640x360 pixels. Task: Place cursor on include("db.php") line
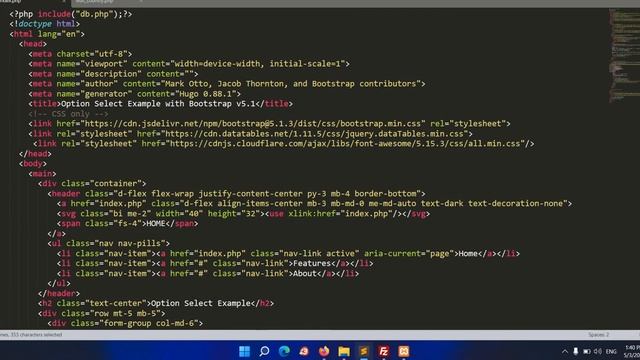(x=71, y=14)
